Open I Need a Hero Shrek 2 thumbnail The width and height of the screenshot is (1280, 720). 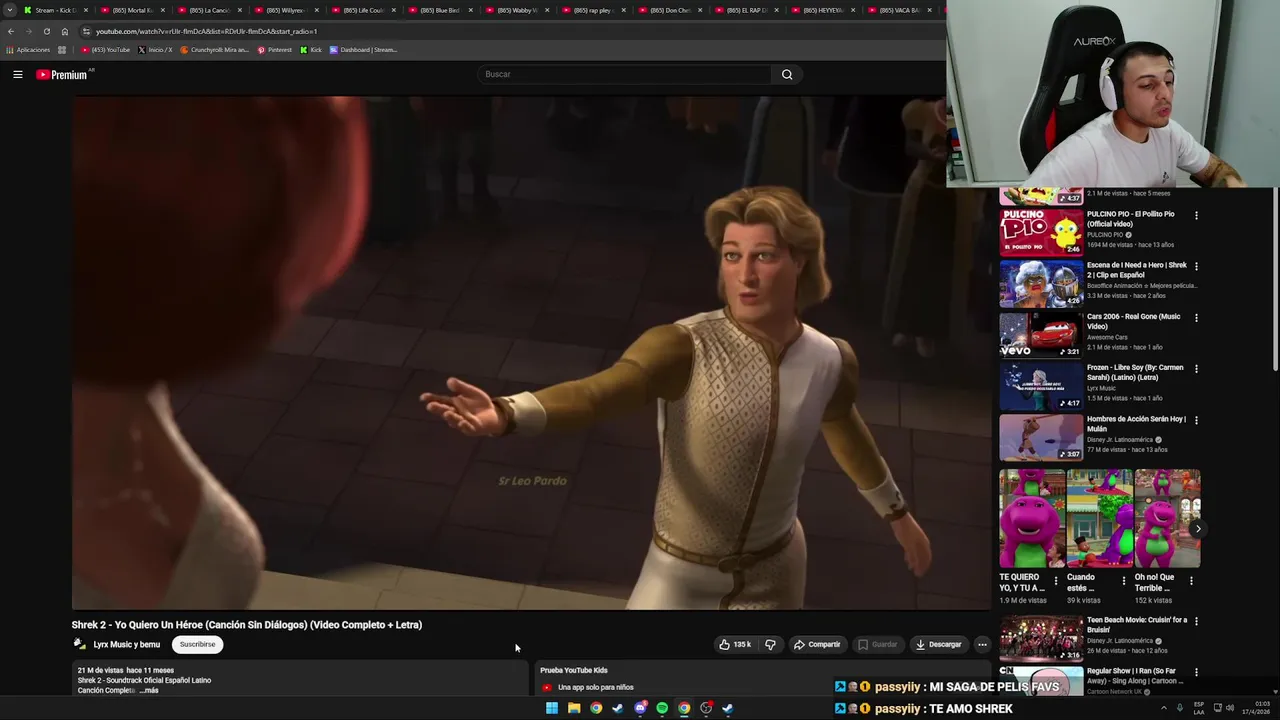point(1041,284)
